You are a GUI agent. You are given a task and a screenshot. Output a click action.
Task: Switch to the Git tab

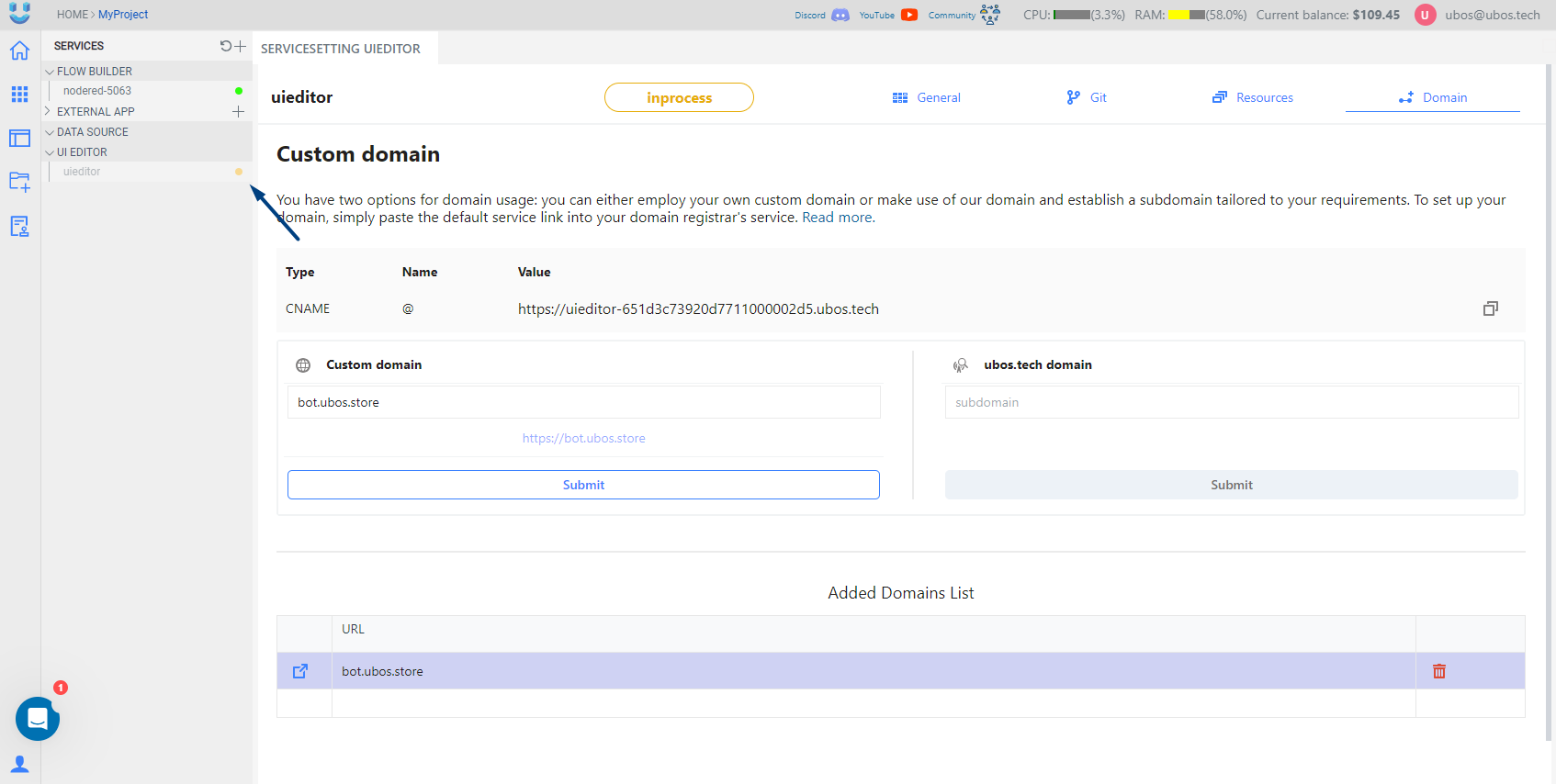(x=1087, y=97)
